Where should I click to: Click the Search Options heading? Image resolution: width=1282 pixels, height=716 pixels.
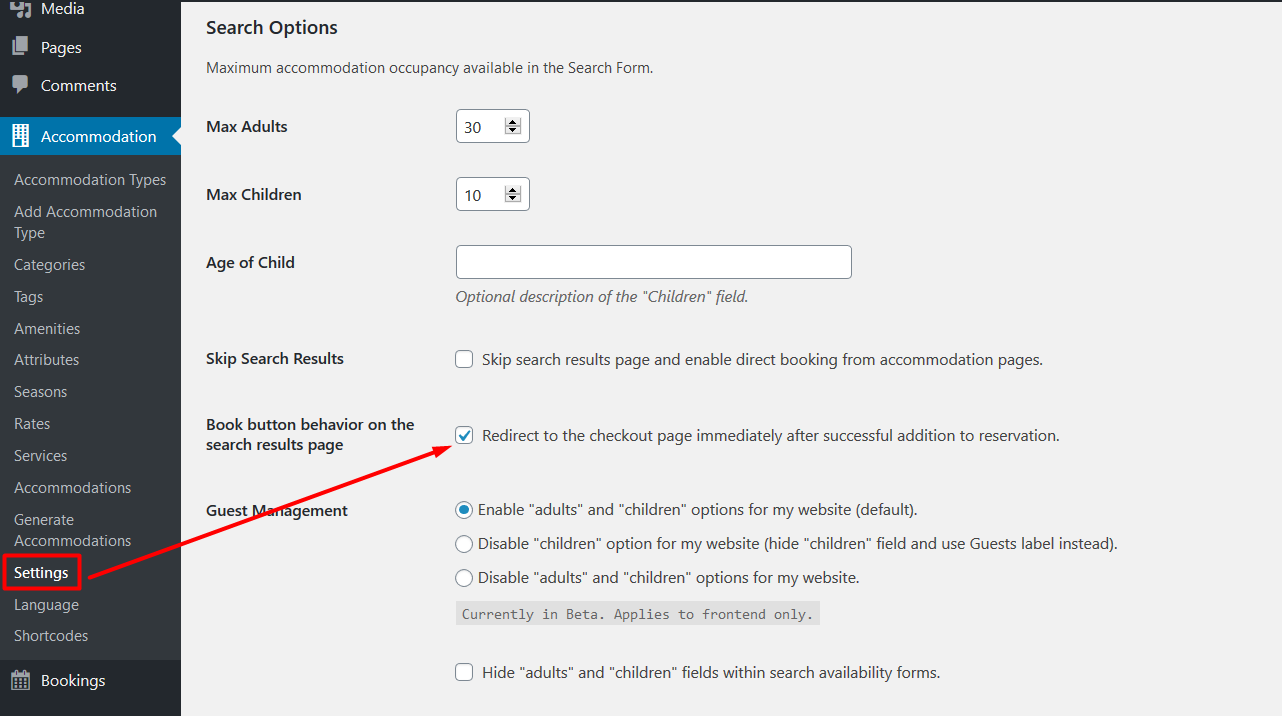pos(272,28)
